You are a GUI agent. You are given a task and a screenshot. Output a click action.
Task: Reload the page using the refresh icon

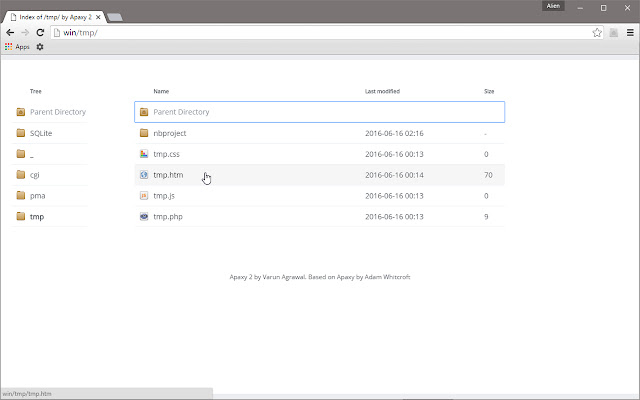tap(40, 33)
